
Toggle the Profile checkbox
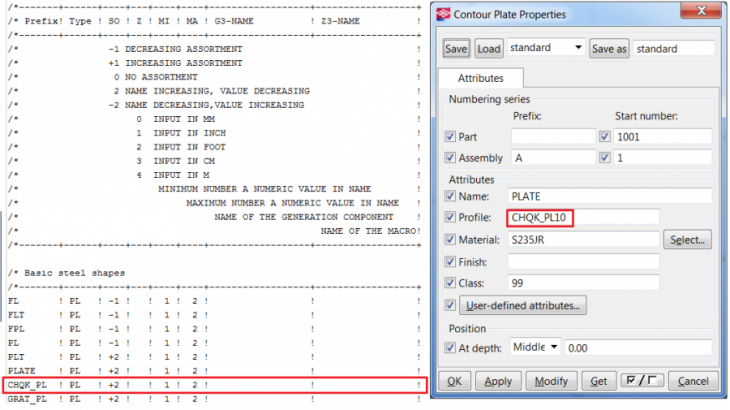coord(450,217)
